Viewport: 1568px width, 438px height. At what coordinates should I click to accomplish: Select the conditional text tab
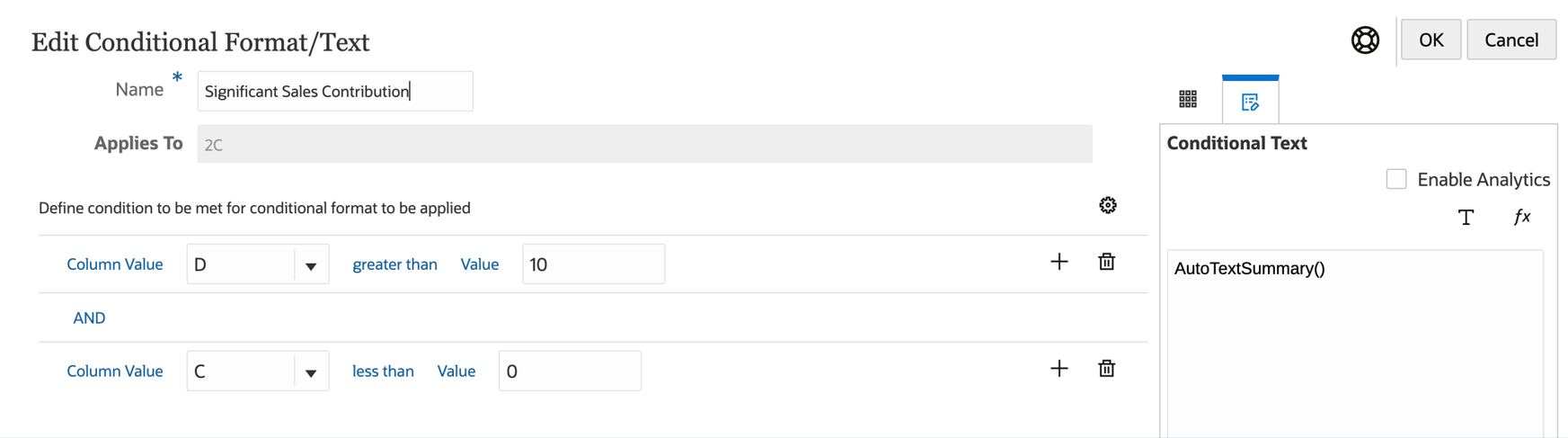point(1250,102)
